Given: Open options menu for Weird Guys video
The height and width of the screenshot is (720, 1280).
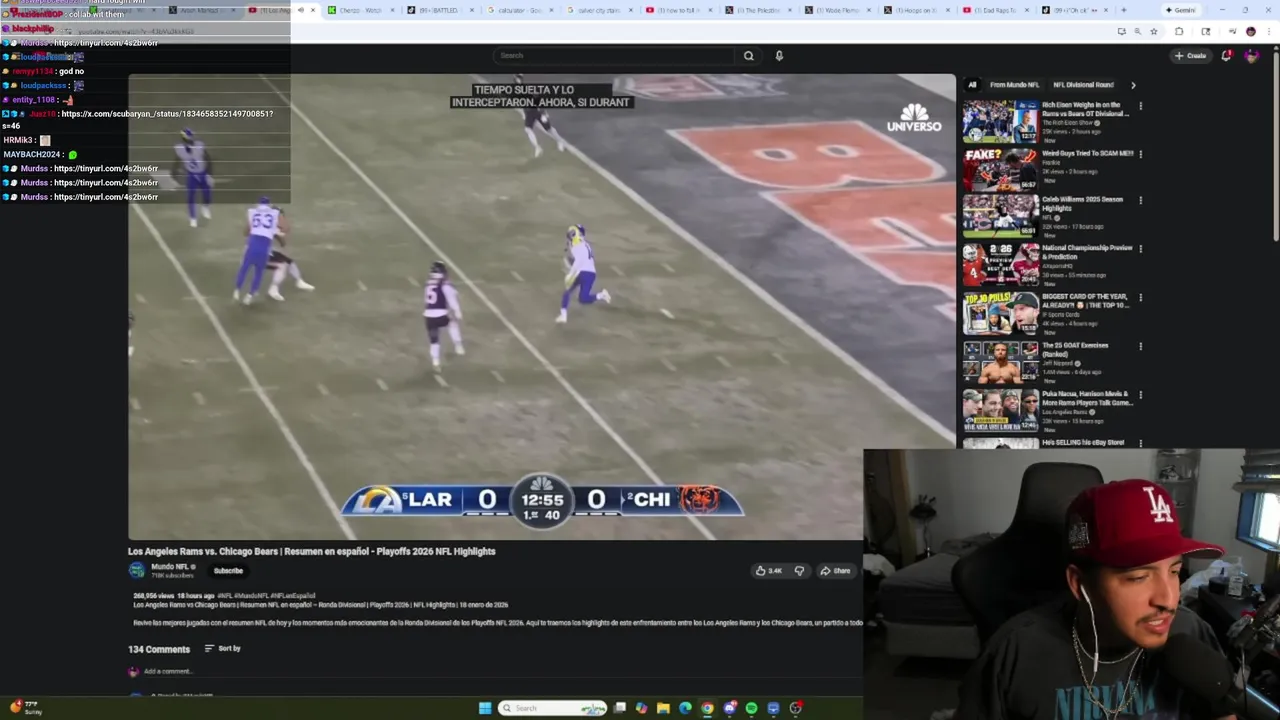Looking at the screenshot, I should [1140, 155].
